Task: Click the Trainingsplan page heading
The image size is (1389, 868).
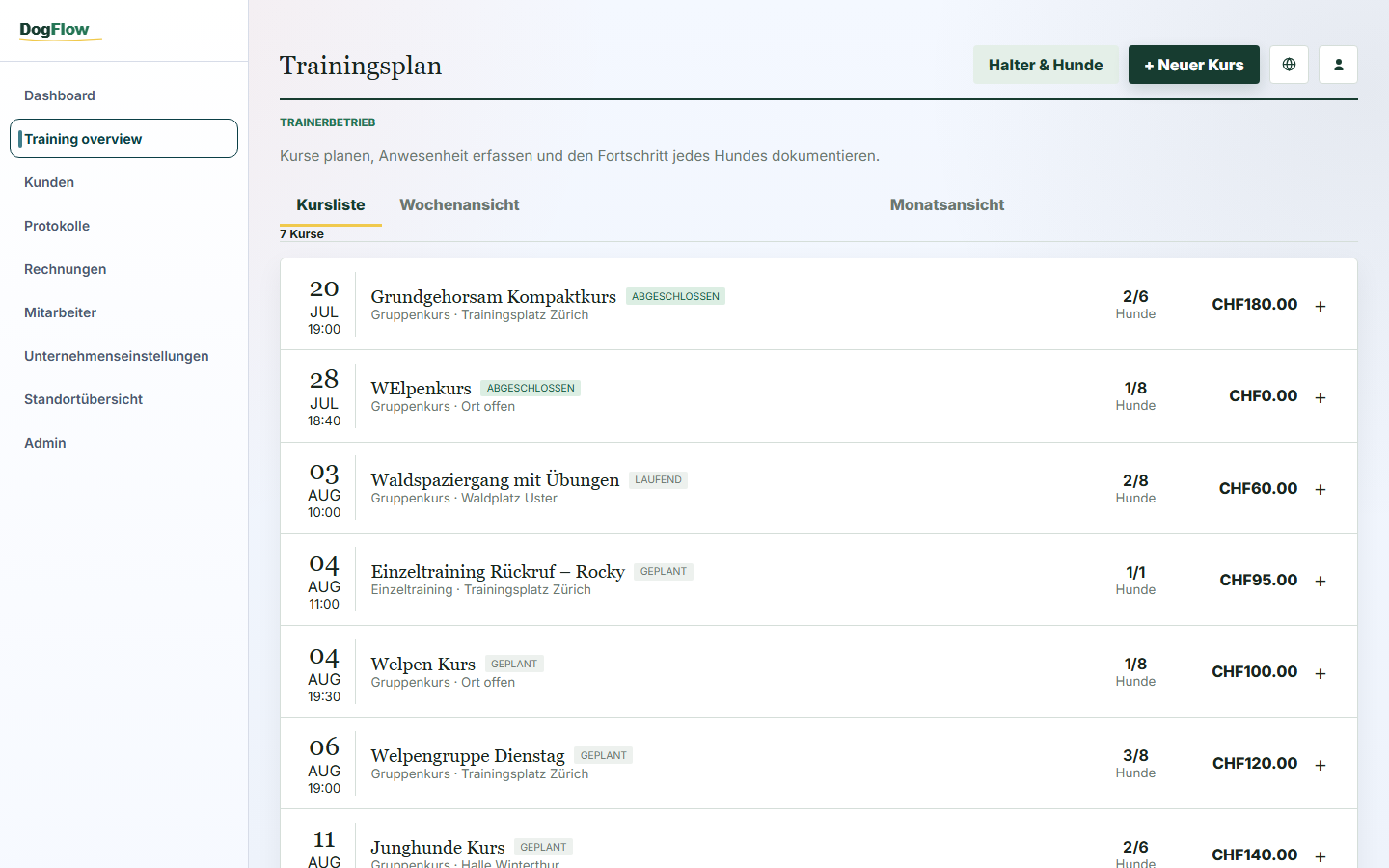Action: point(361,66)
